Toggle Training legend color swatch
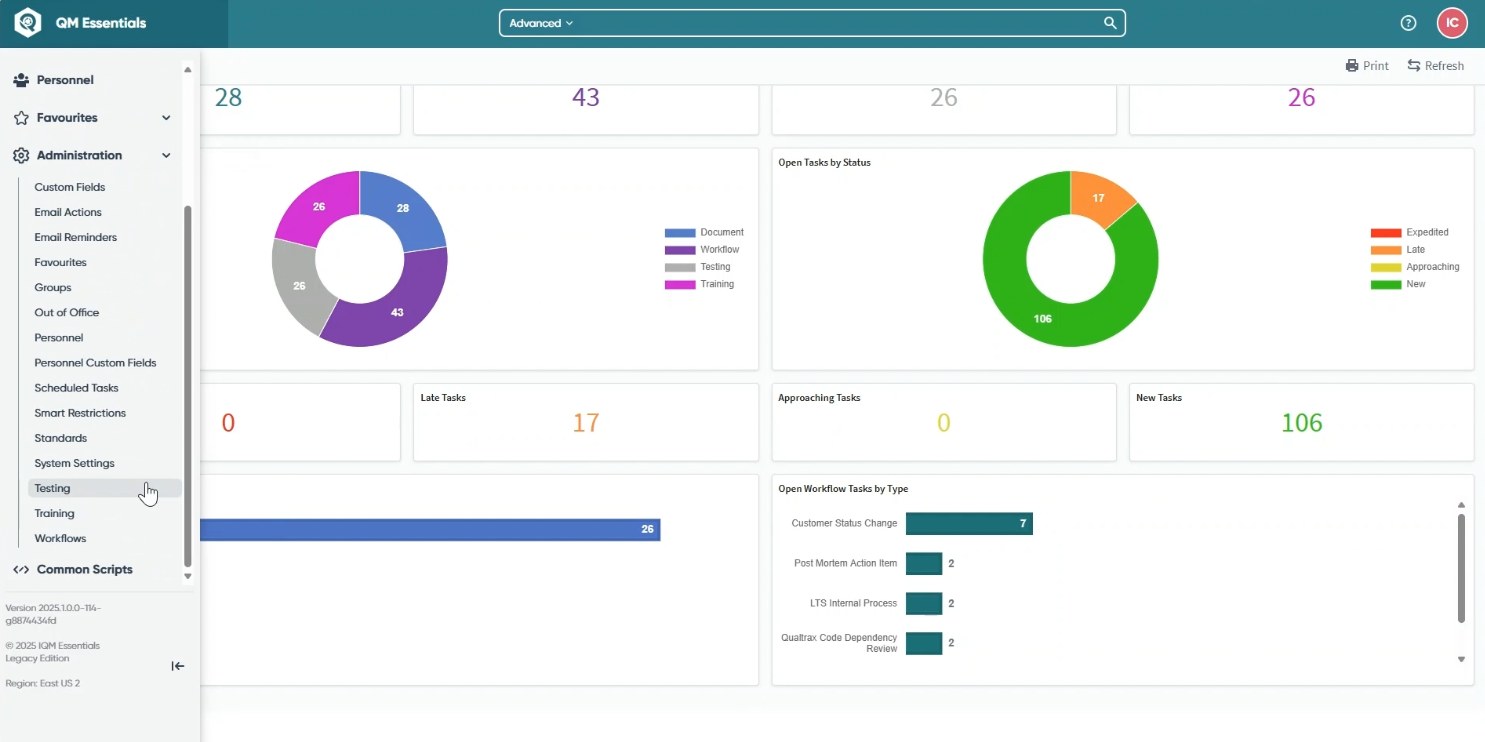The image size is (1485, 742). click(x=679, y=285)
